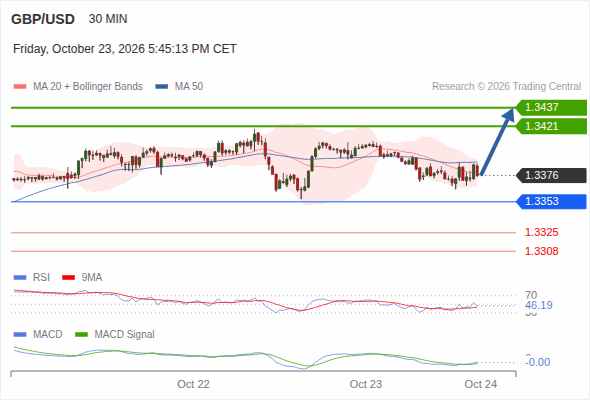
Task: Click the 9MA legend label
Action: (x=92, y=278)
